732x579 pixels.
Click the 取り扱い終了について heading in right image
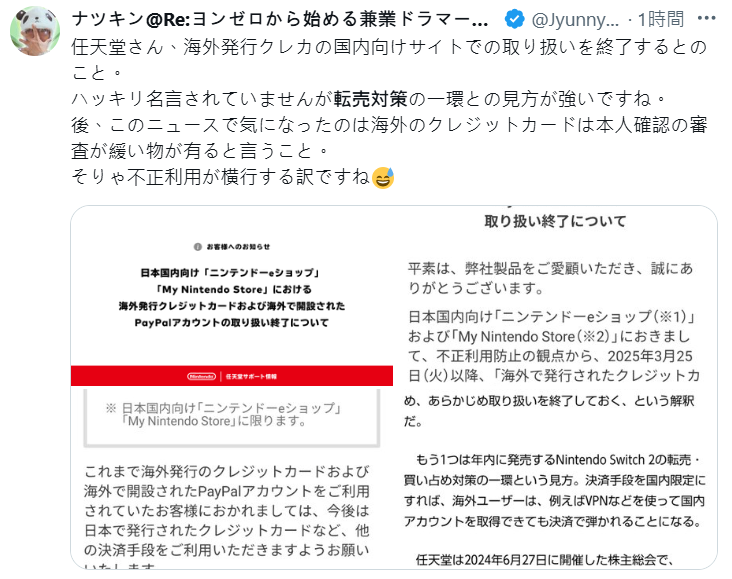pyautogui.click(x=555, y=221)
